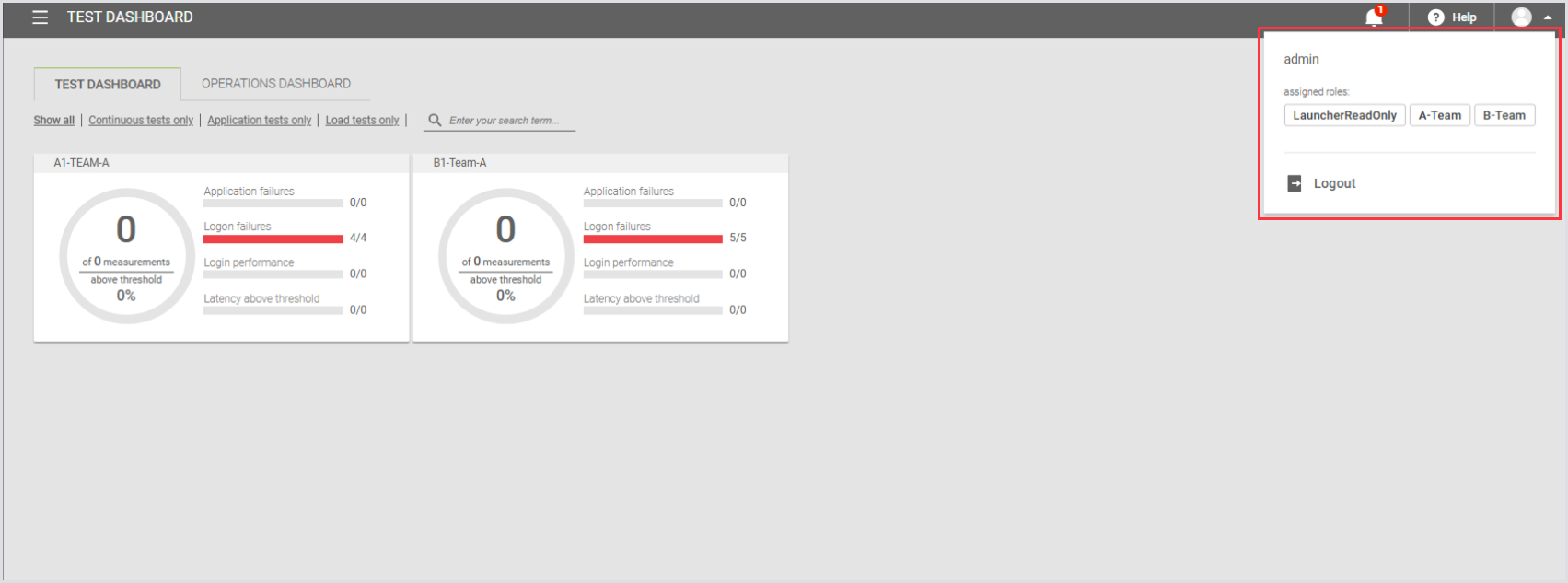Viewport: 1568px width, 583px height.
Task: Filter by Load tests only
Action: pyautogui.click(x=362, y=121)
